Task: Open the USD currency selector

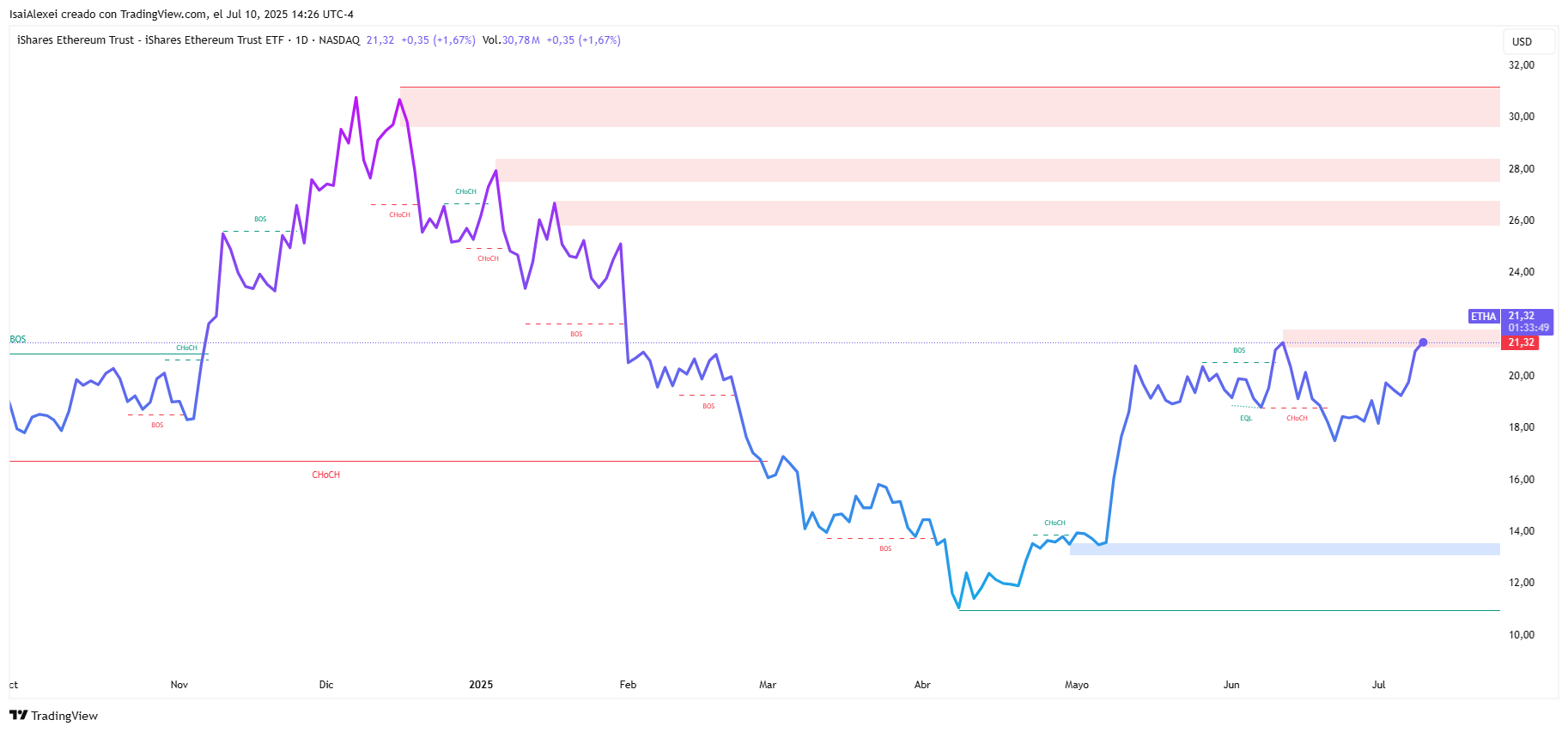Action: pyautogui.click(x=1522, y=42)
